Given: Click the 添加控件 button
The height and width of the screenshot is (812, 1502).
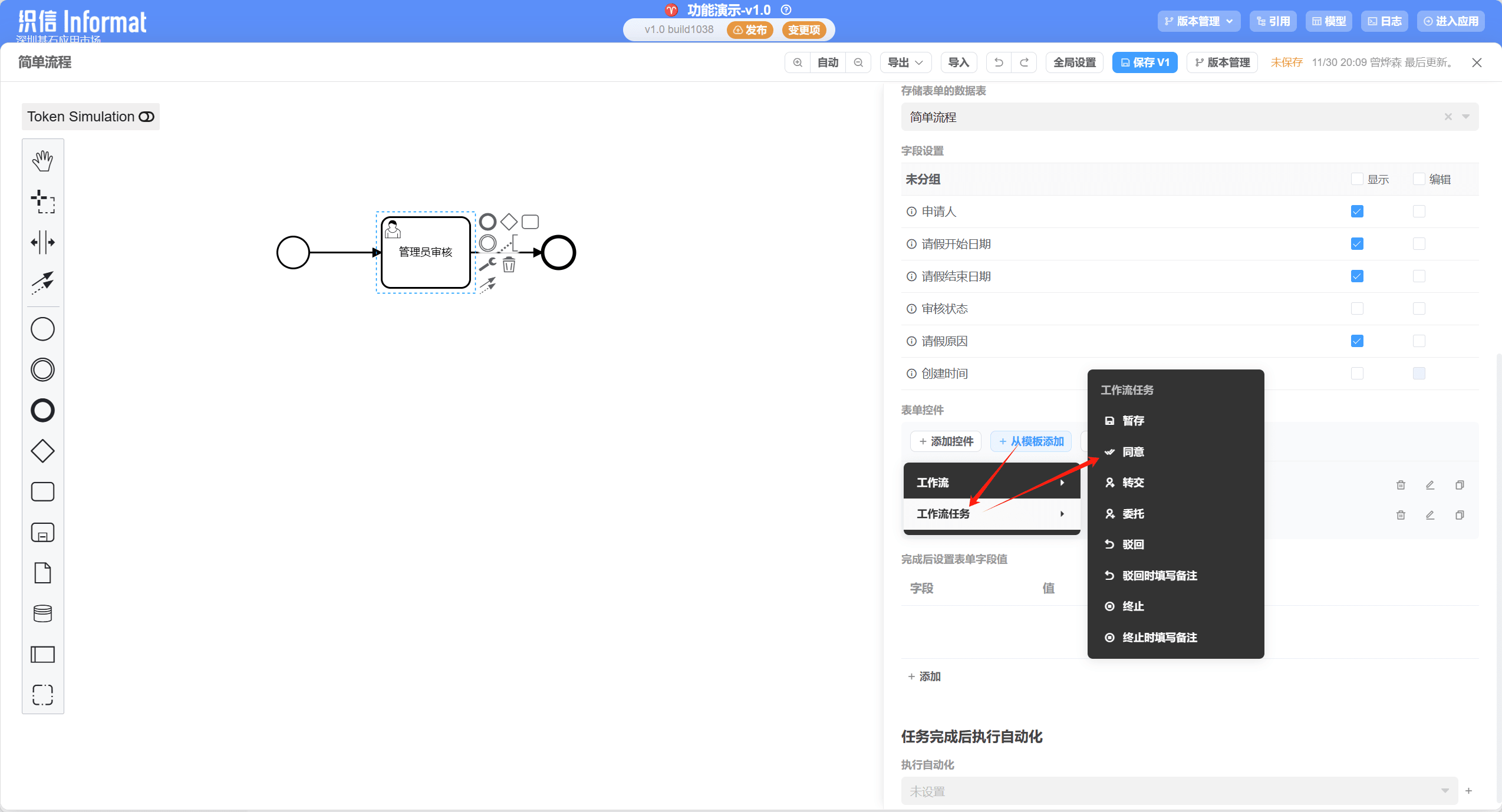Looking at the screenshot, I should click(946, 441).
